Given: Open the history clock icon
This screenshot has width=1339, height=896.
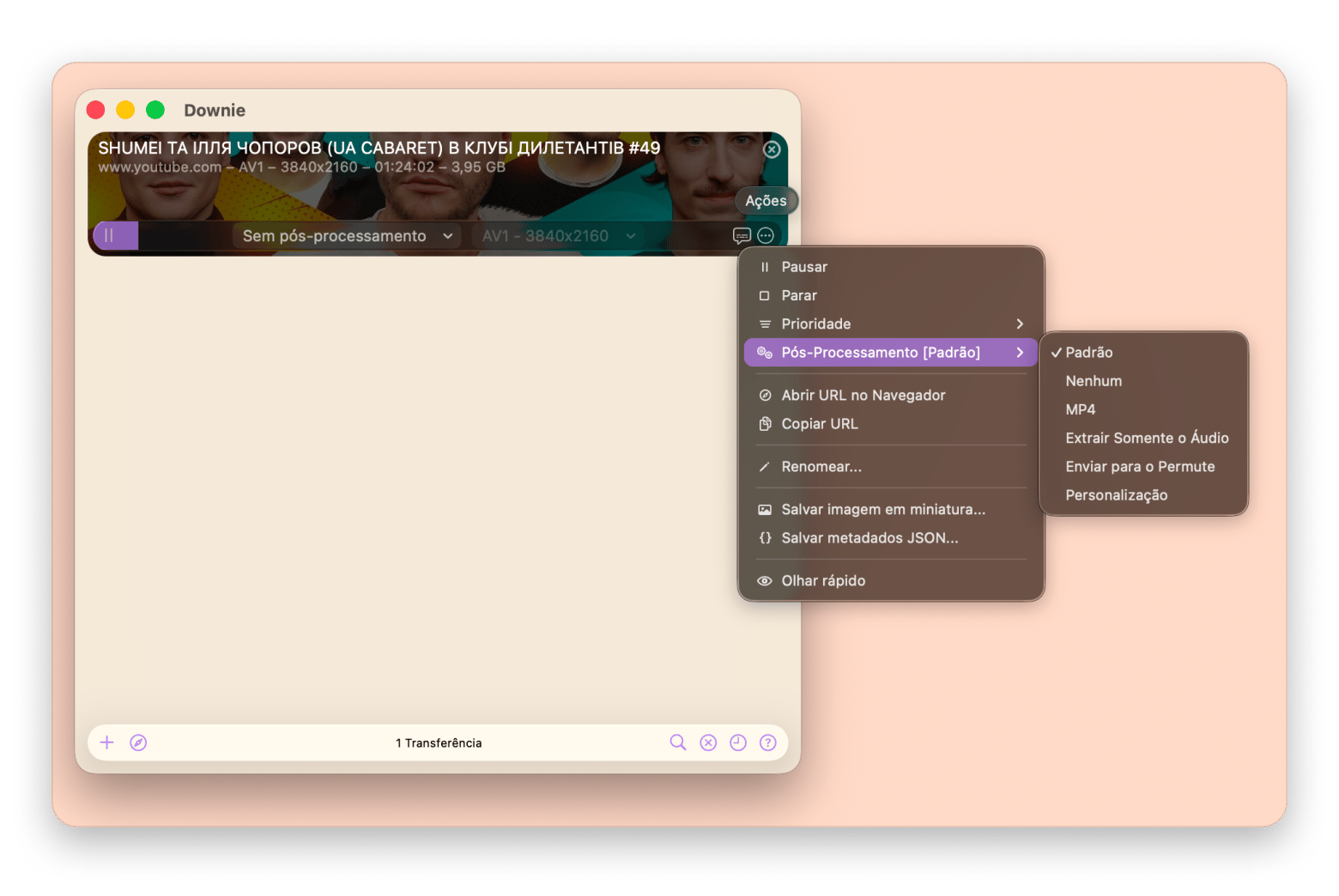Looking at the screenshot, I should coord(738,742).
